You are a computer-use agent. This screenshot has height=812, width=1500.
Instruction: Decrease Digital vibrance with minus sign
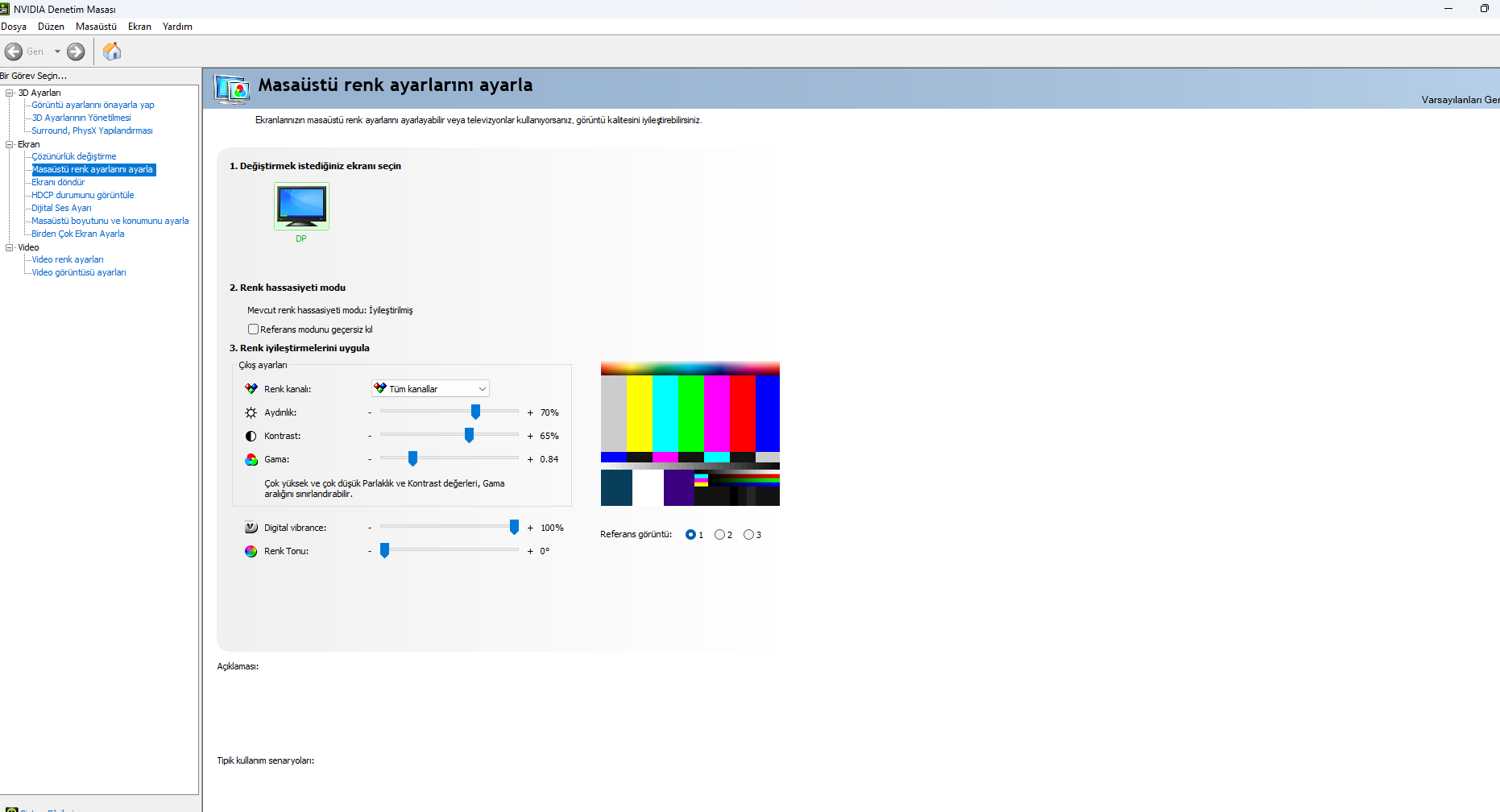(370, 528)
